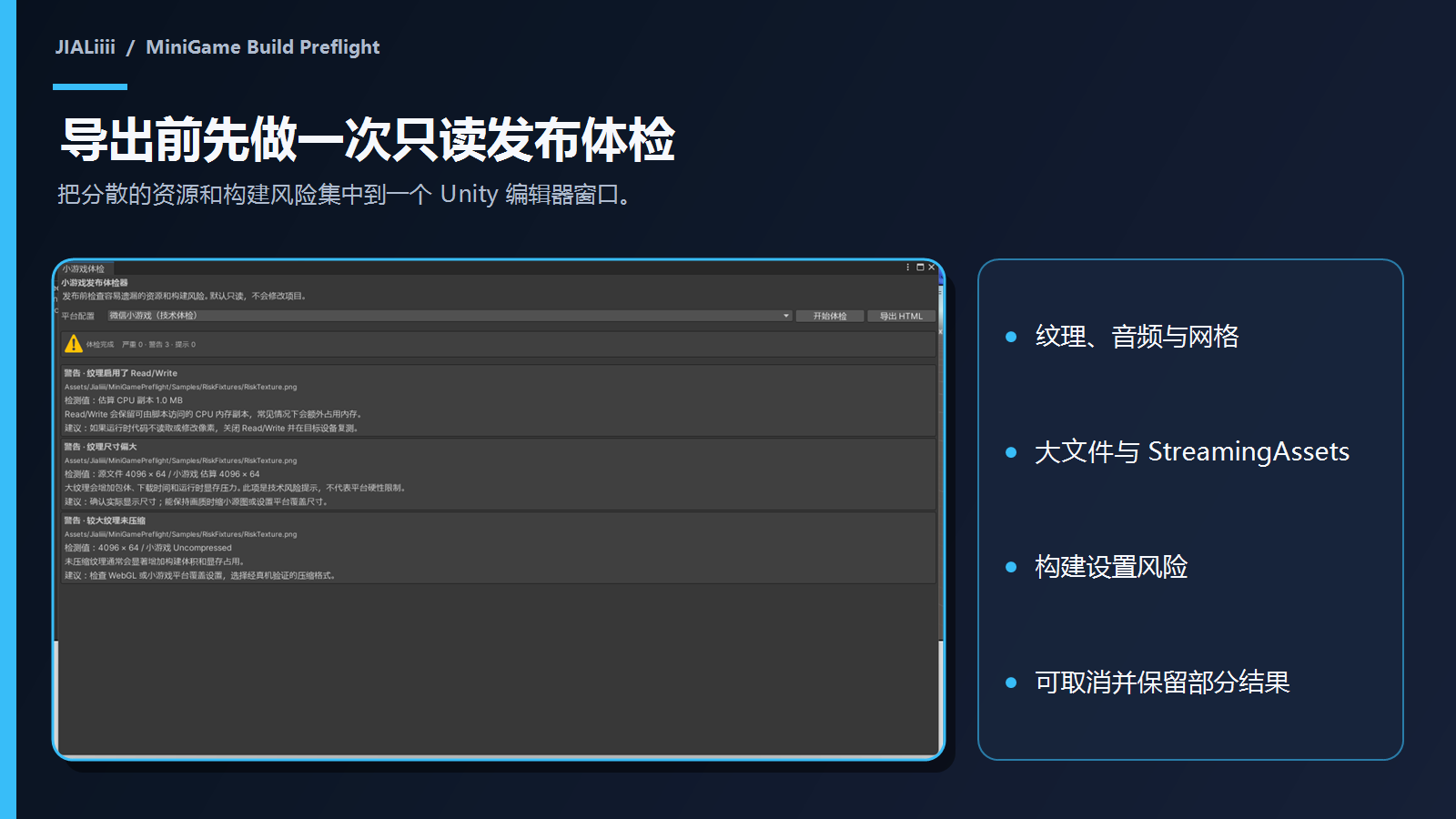Click the 大文件与 StreamingAssets bullet item
Viewport: 1456px width, 819px height.
1192,451
